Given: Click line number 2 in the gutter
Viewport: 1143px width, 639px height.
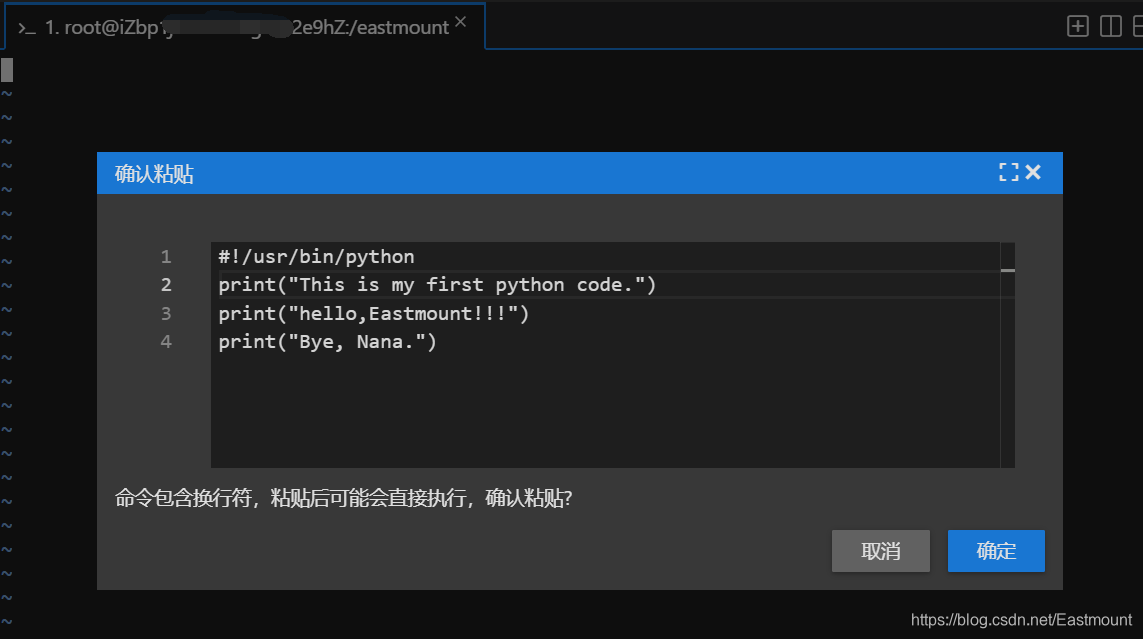Looking at the screenshot, I should pos(166,285).
